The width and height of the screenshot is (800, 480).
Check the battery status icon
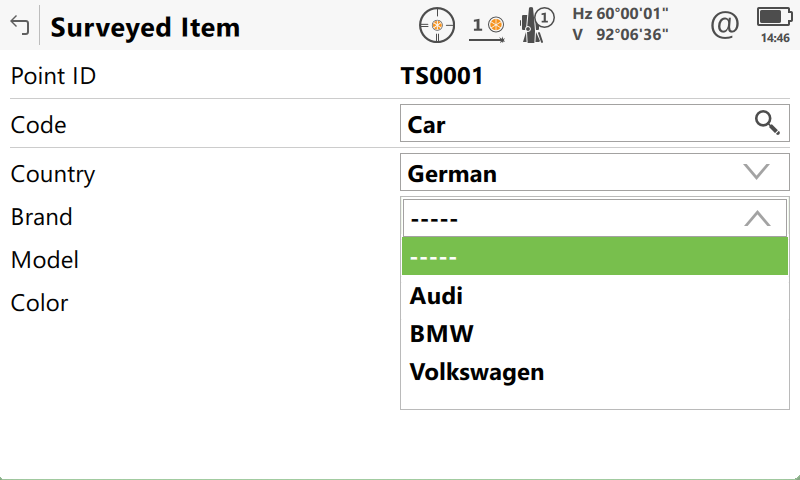tap(774, 17)
